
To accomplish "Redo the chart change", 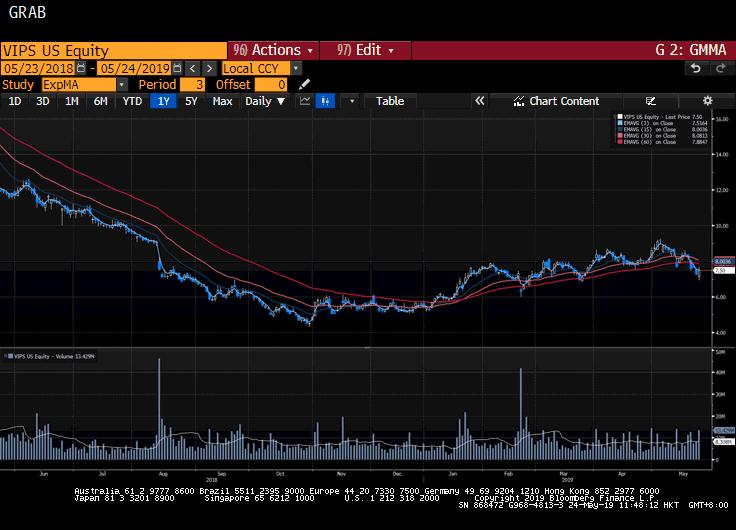I will [x=721, y=69].
